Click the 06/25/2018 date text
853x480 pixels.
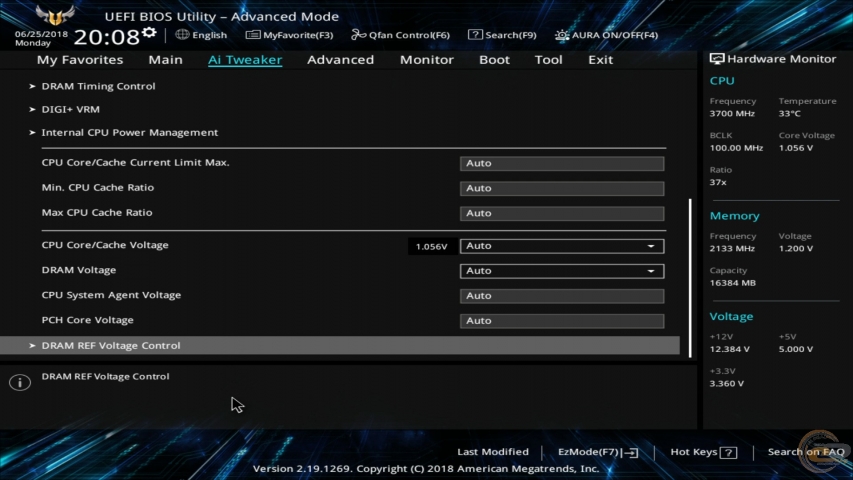pos(41,34)
